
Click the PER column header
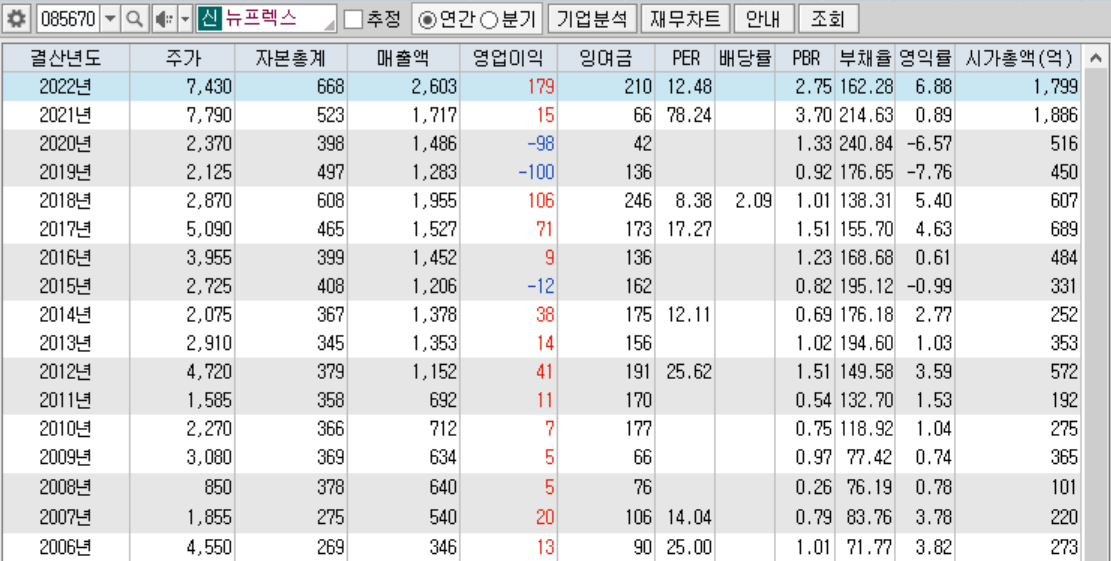[684, 59]
